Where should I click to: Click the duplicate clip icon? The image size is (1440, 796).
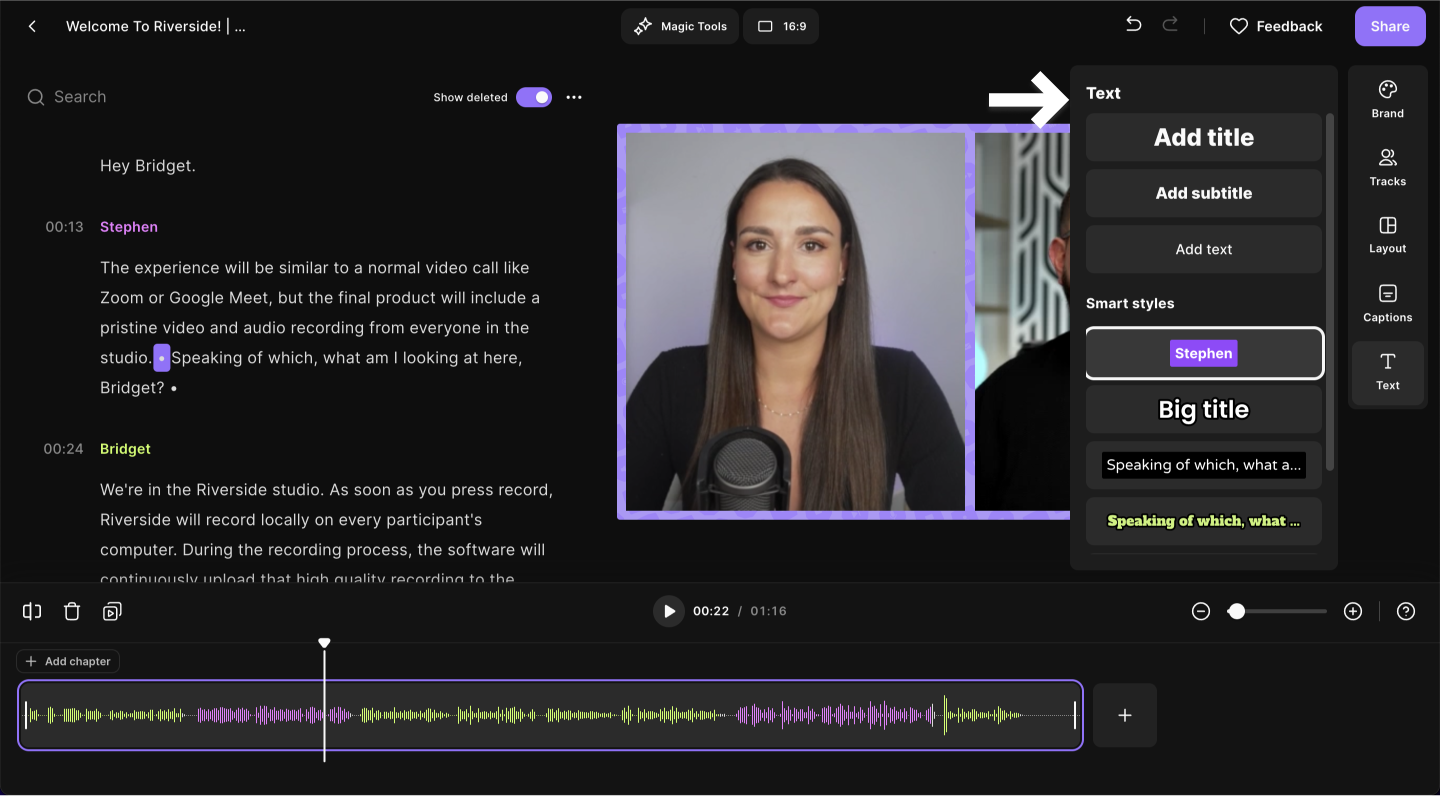click(x=112, y=611)
